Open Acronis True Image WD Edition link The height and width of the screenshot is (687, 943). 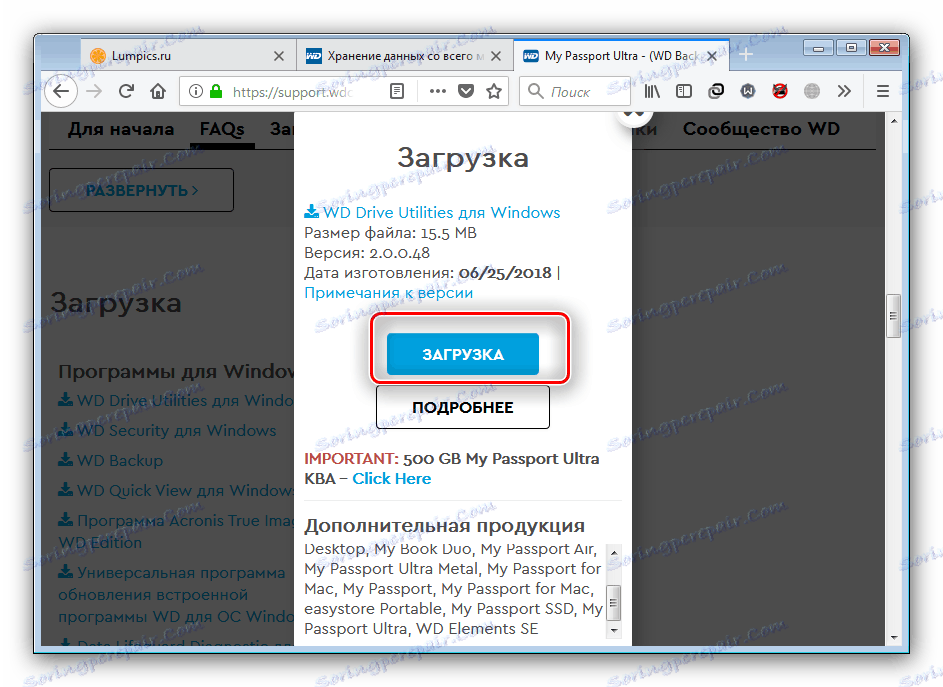click(x=176, y=531)
